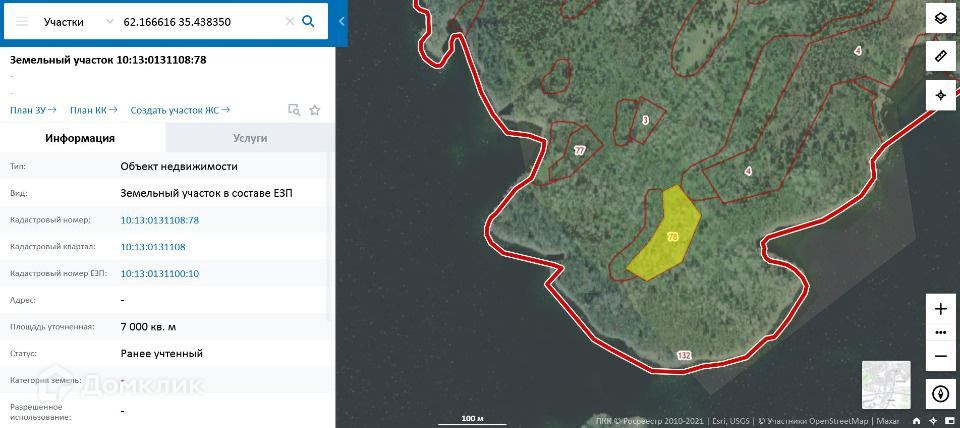This screenshot has width=960, height=428.
Task: Select the ruler measurement tool
Action: [941, 56]
